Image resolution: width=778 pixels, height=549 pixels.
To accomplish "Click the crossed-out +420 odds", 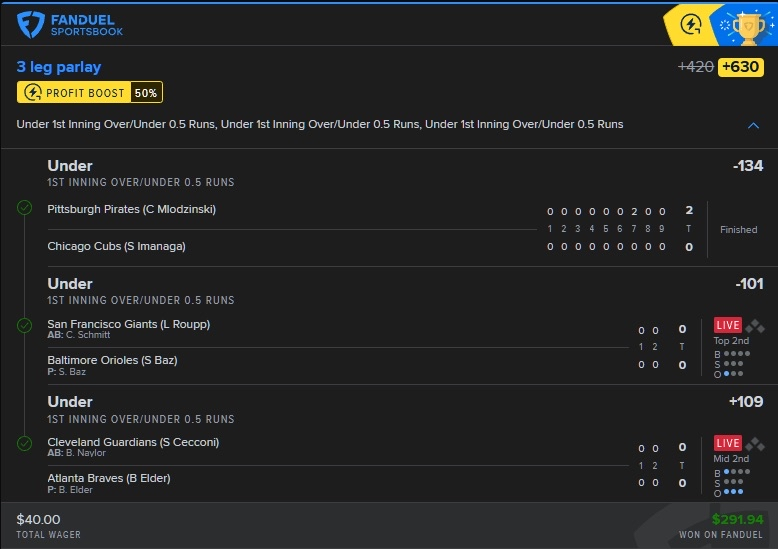I will click(696, 67).
